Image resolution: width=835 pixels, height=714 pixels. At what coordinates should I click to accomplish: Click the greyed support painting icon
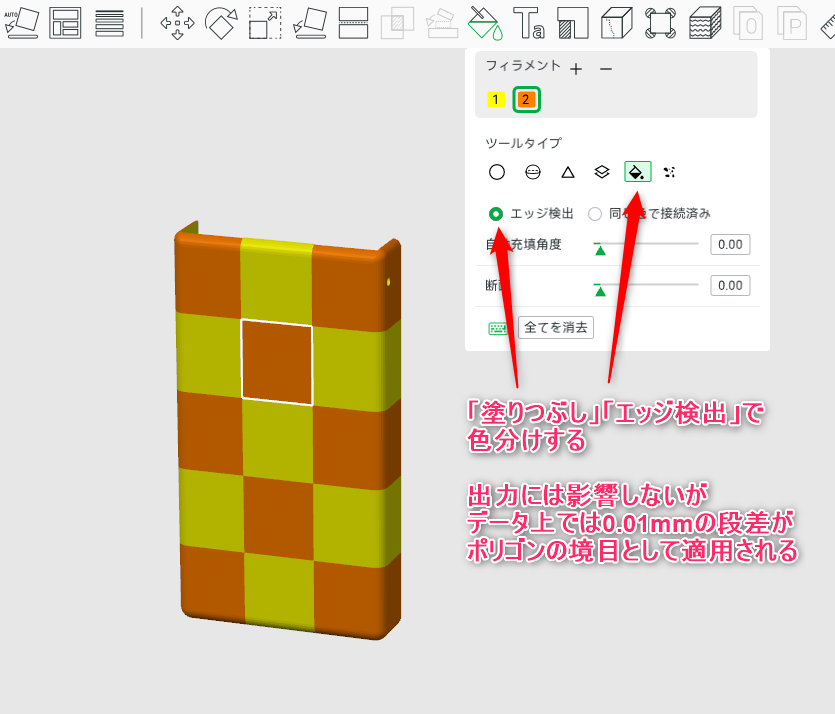442,23
